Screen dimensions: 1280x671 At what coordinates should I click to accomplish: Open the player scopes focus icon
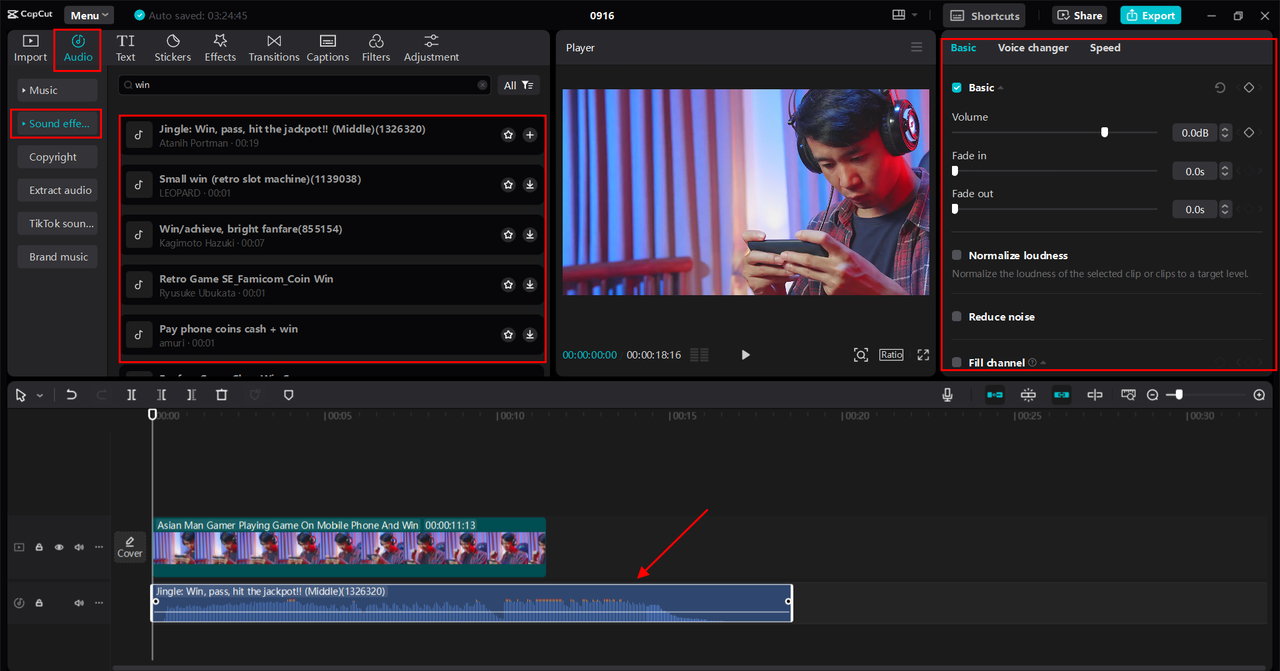coord(861,355)
